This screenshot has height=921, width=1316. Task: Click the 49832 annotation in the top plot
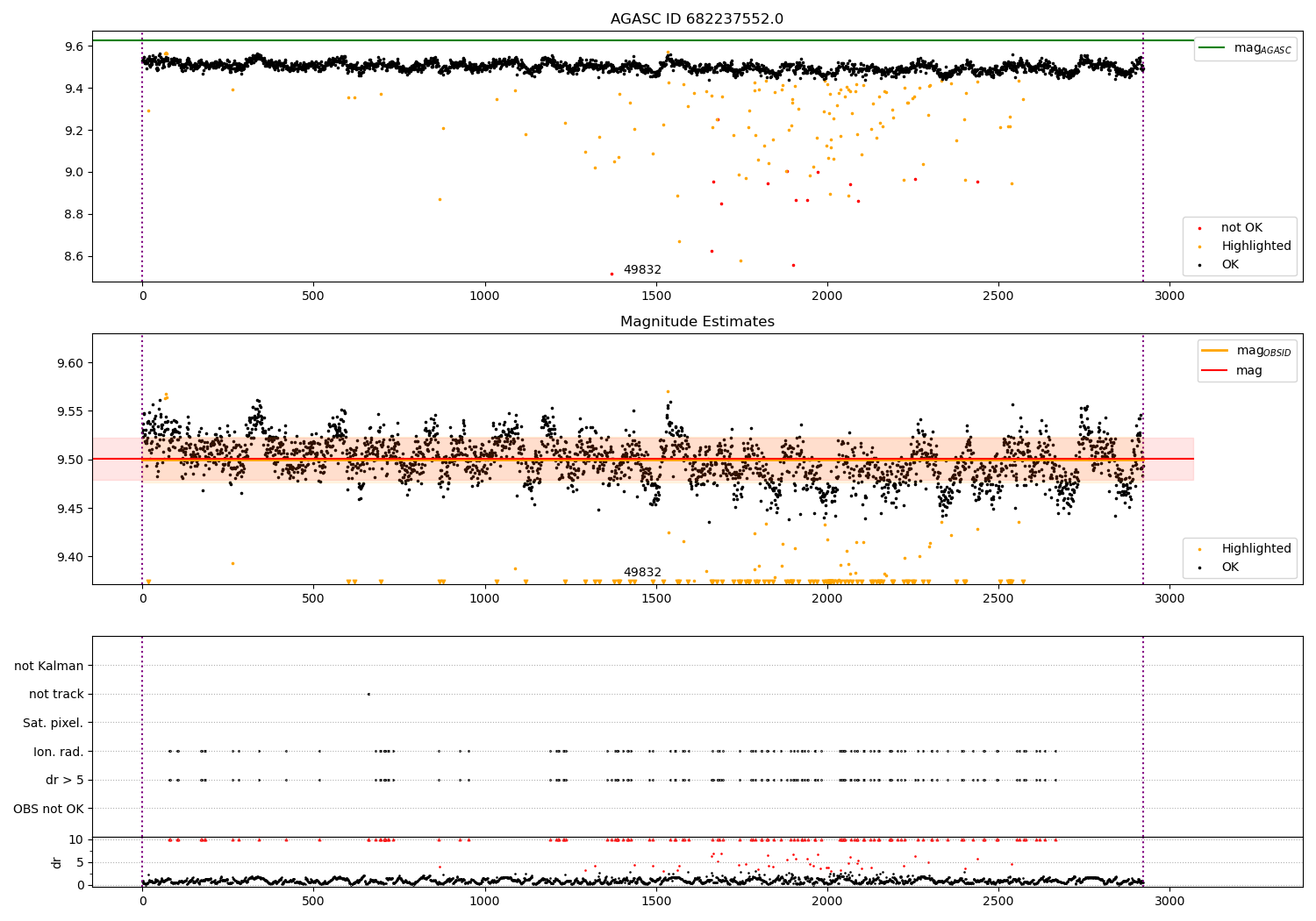tap(642, 270)
